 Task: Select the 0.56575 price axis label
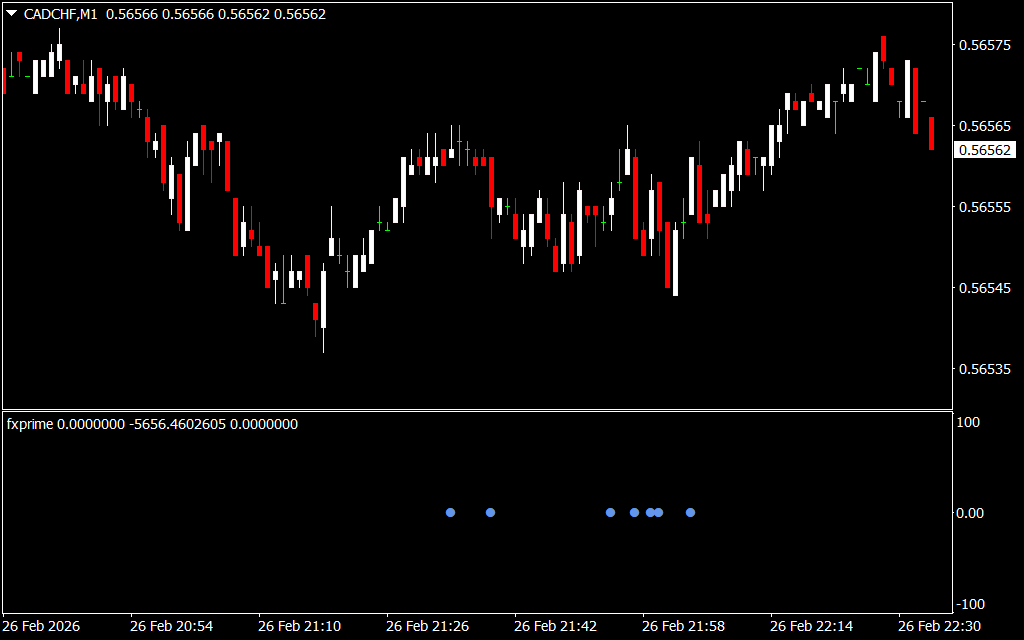[x=984, y=45]
